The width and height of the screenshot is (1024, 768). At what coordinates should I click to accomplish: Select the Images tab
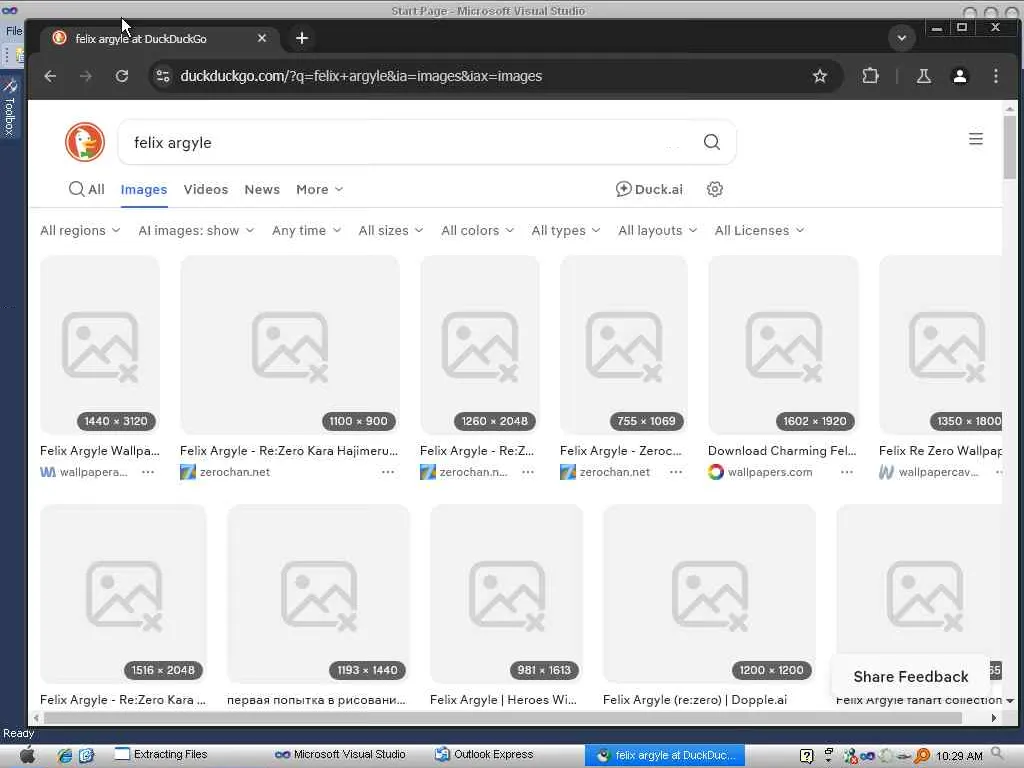[144, 189]
